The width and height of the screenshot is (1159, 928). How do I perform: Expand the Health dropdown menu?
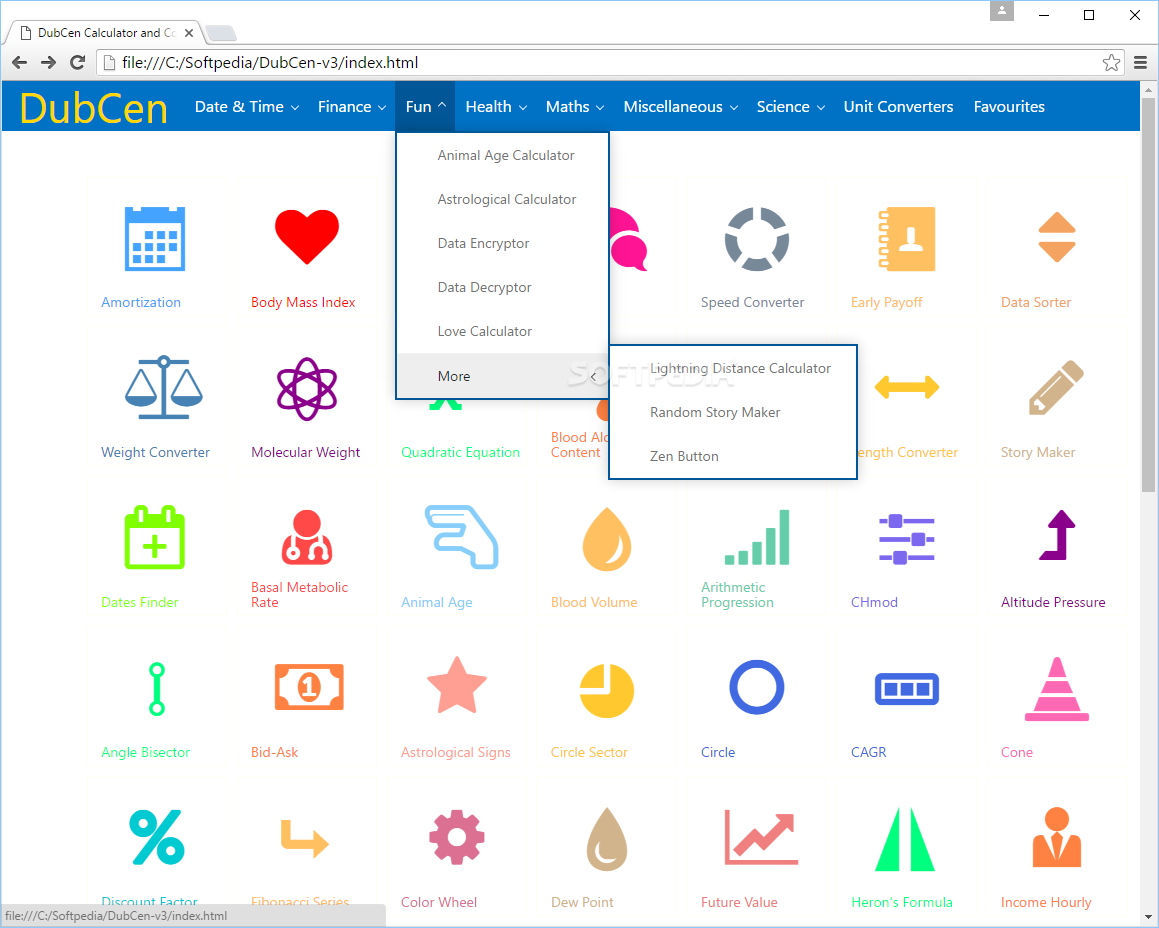[x=496, y=106]
